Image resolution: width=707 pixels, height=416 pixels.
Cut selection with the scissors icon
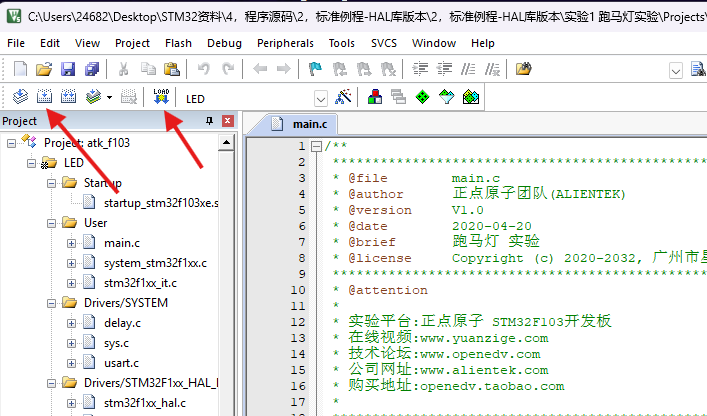pyautogui.click(x=123, y=69)
